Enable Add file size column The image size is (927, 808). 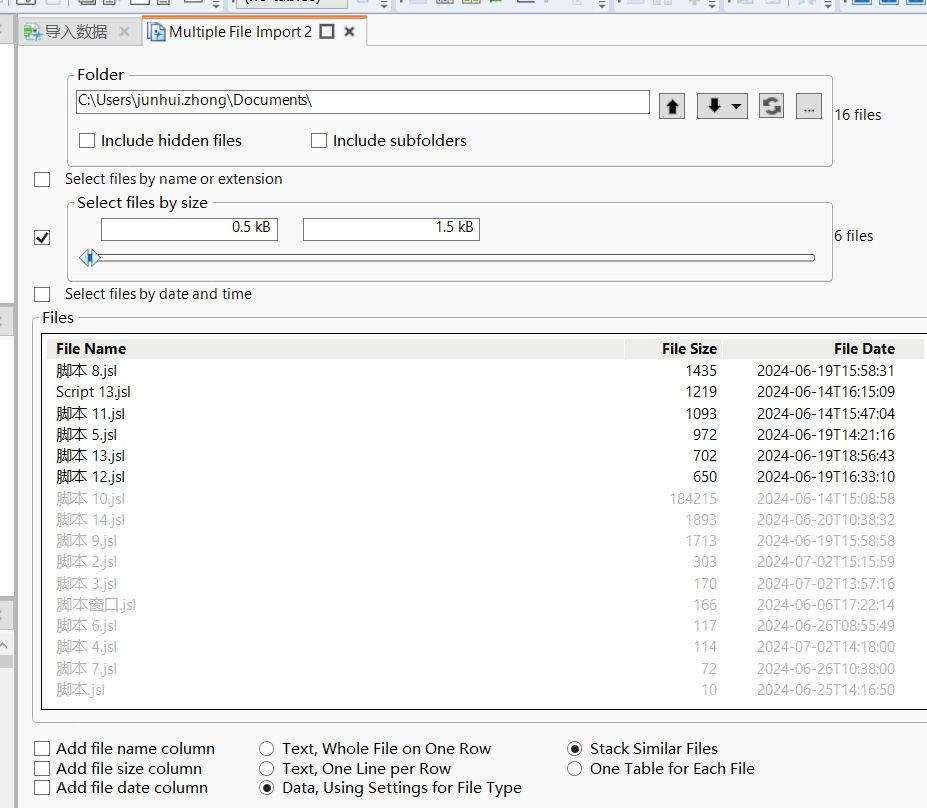coord(42,768)
